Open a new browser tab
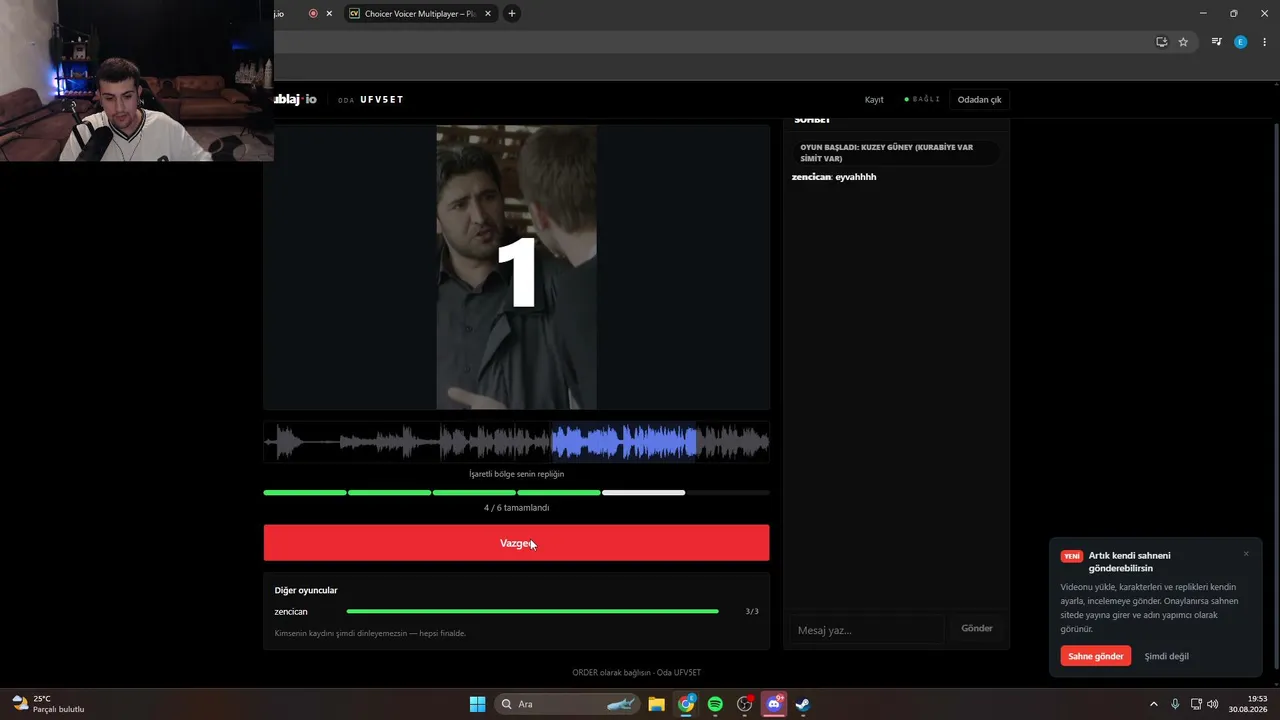Viewport: 1280px width, 720px height. [512, 14]
